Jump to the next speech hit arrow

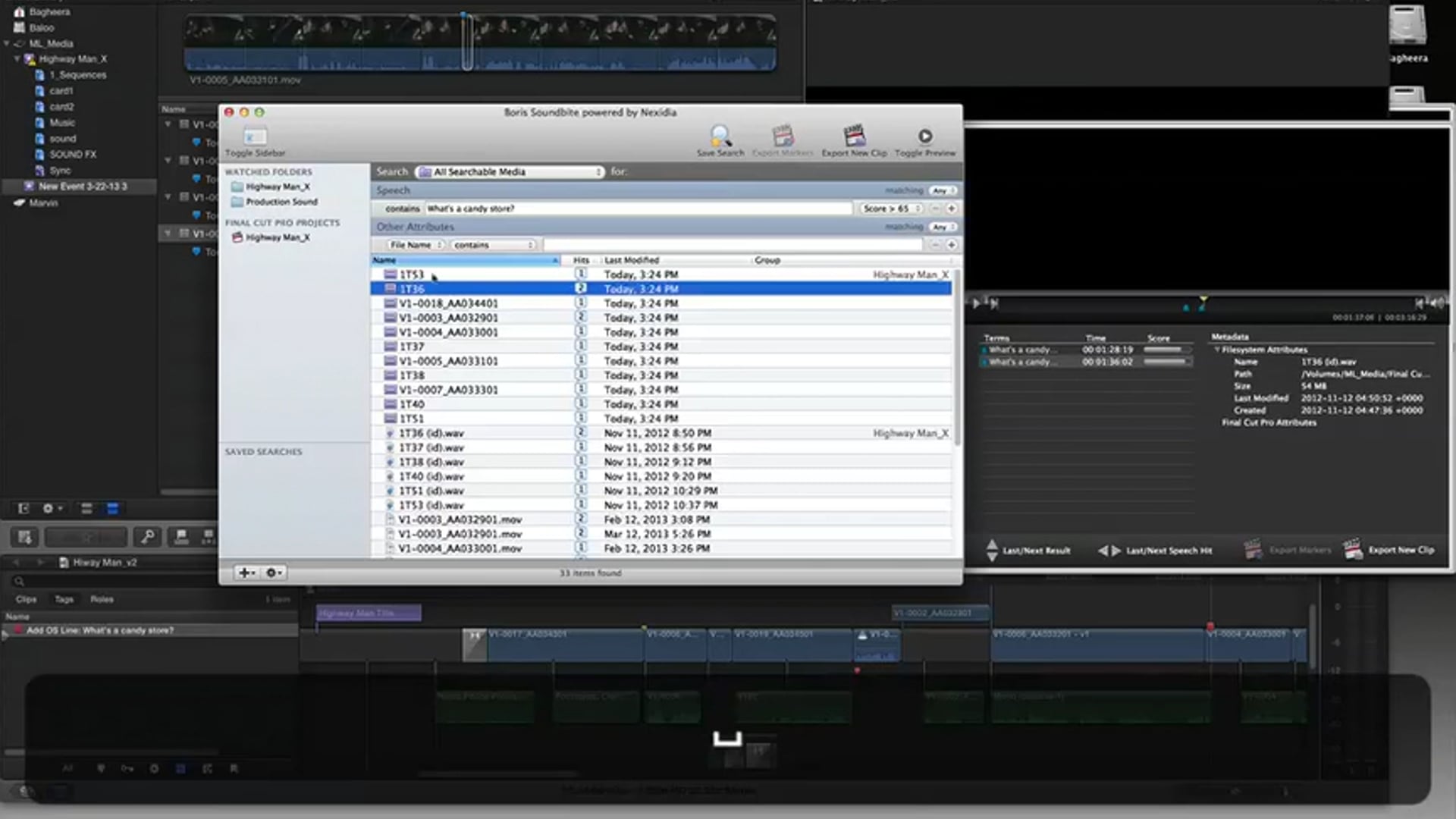pyautogui.click(x=1116, y=551)
